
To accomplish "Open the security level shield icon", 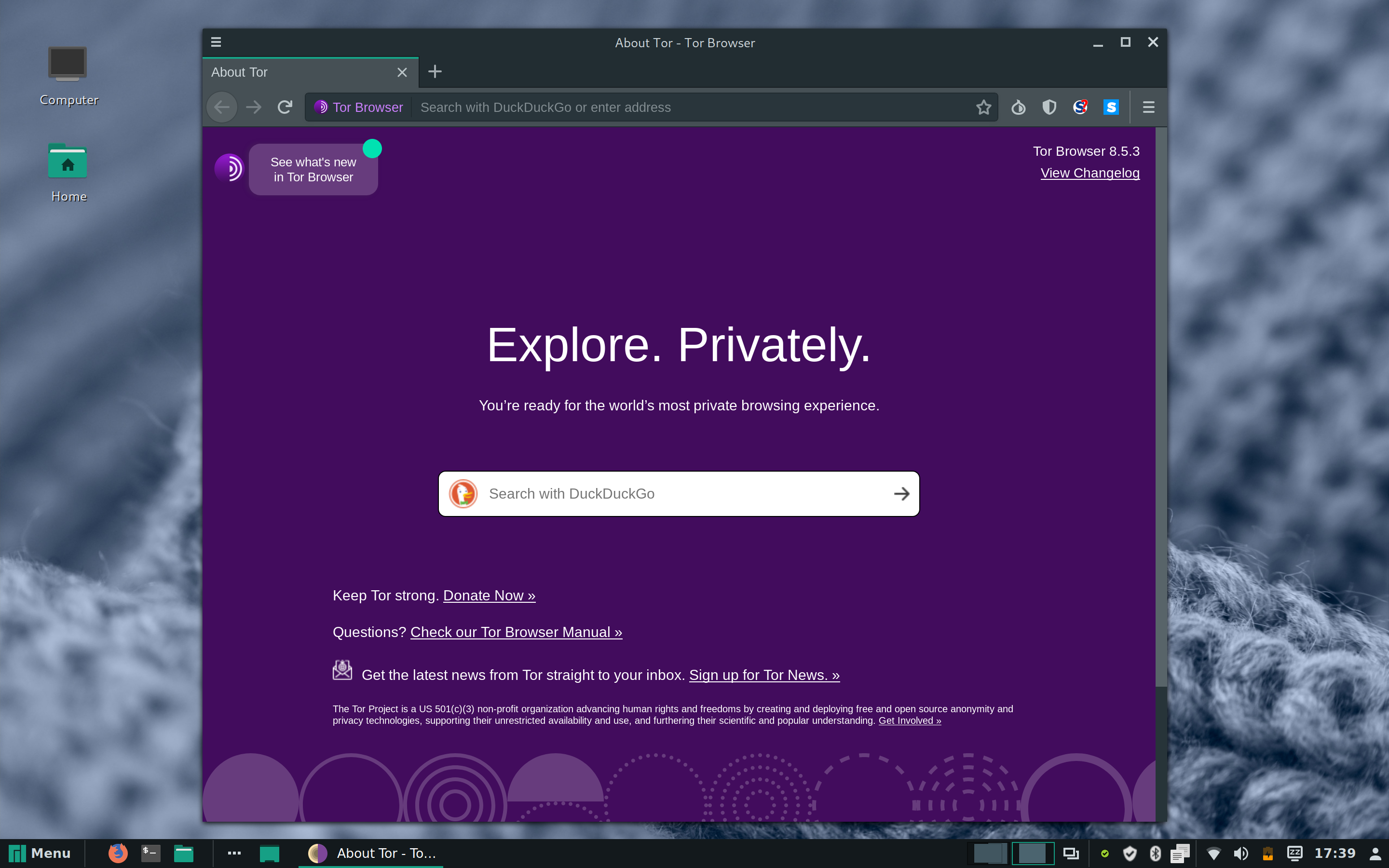I will (1049, 108).
